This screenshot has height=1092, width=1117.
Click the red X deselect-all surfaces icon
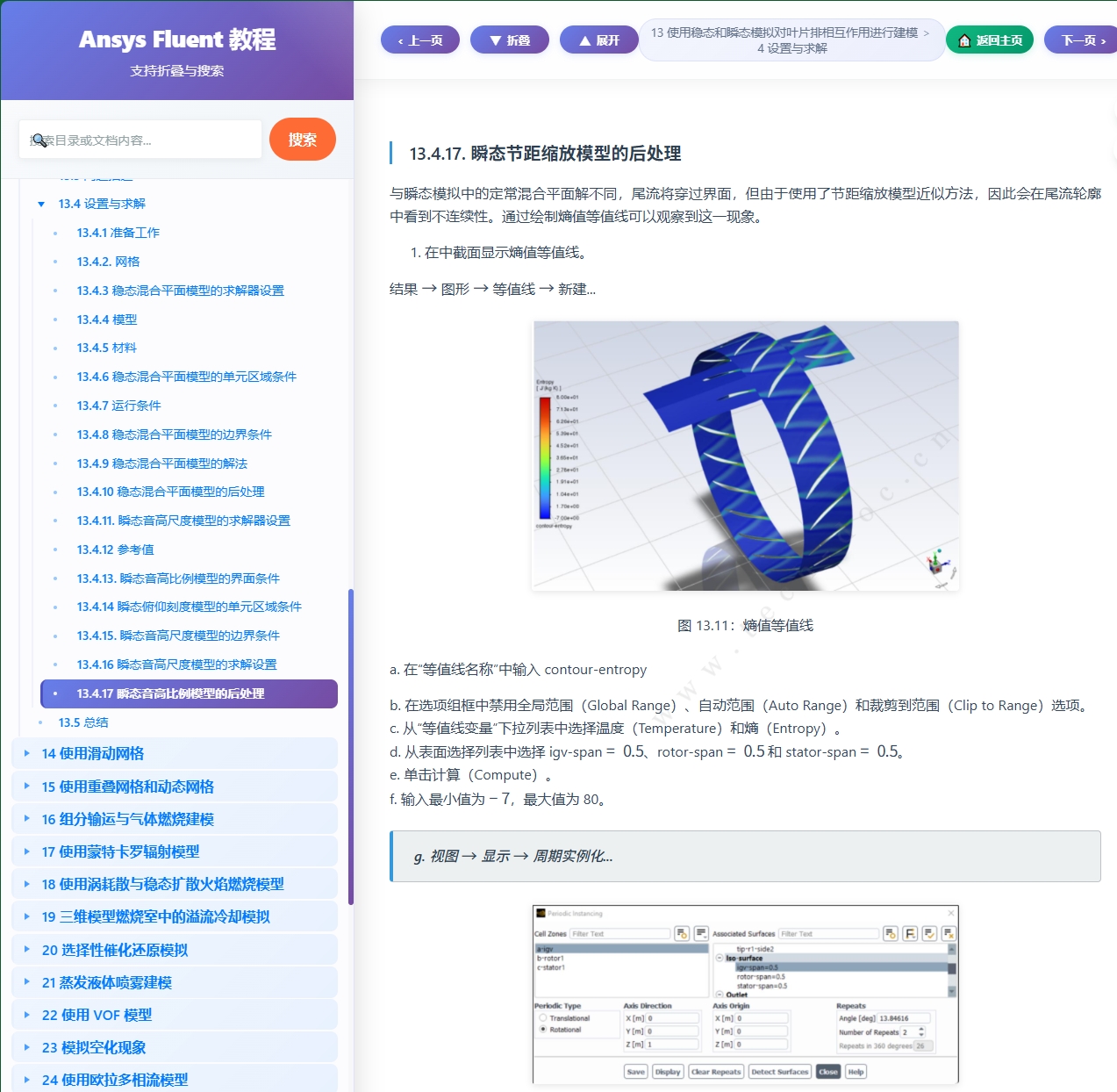coord(949,934)
